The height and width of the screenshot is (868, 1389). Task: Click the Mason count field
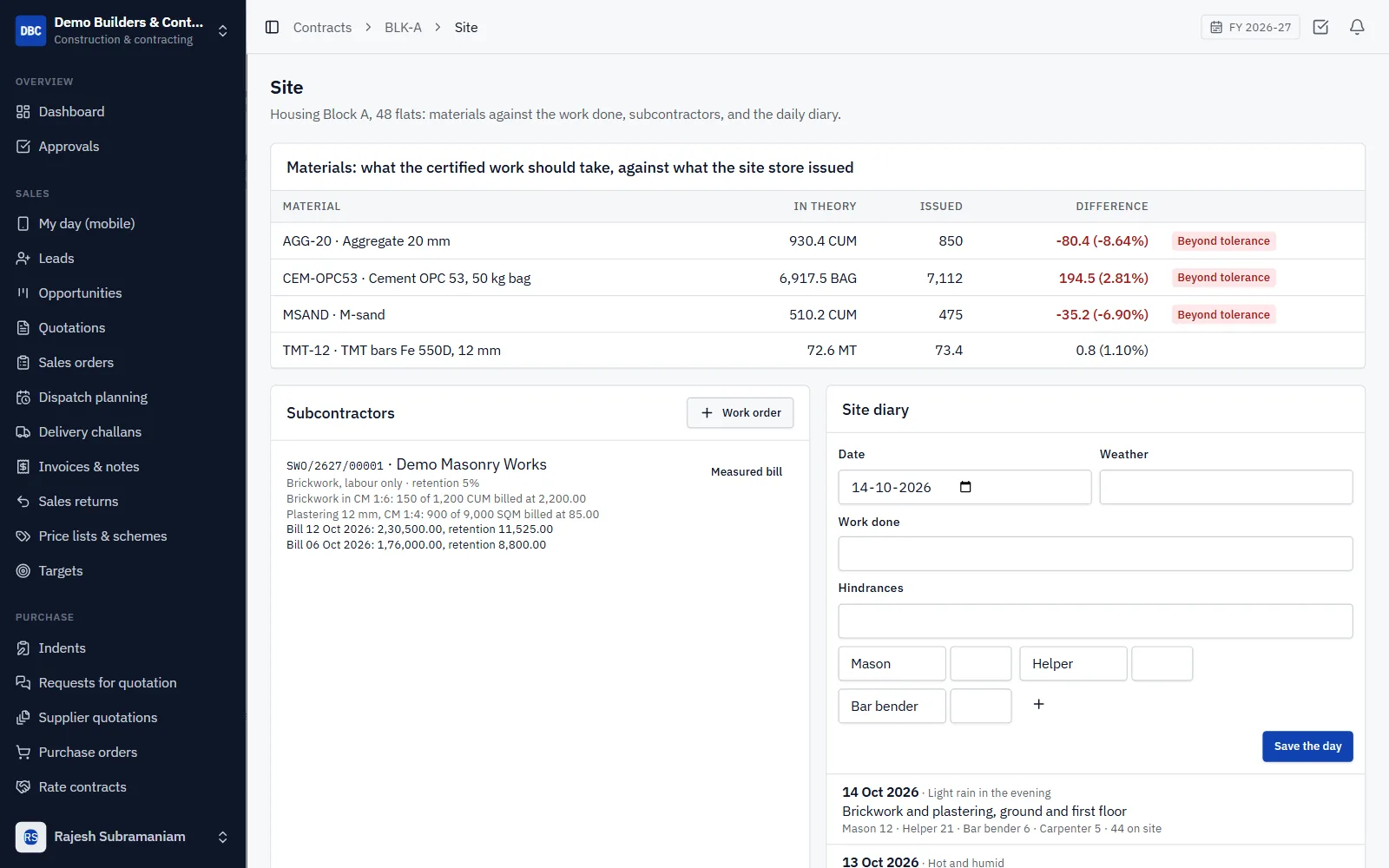tap(981, 663)
